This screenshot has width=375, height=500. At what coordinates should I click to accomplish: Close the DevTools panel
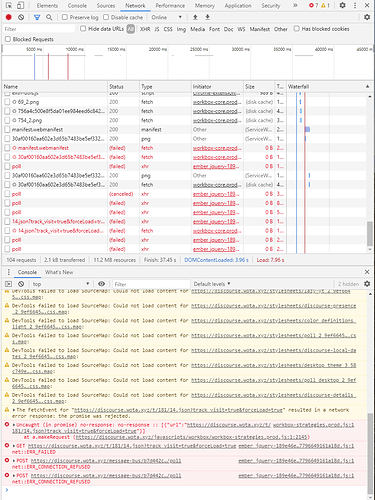[x=367, y=5]
